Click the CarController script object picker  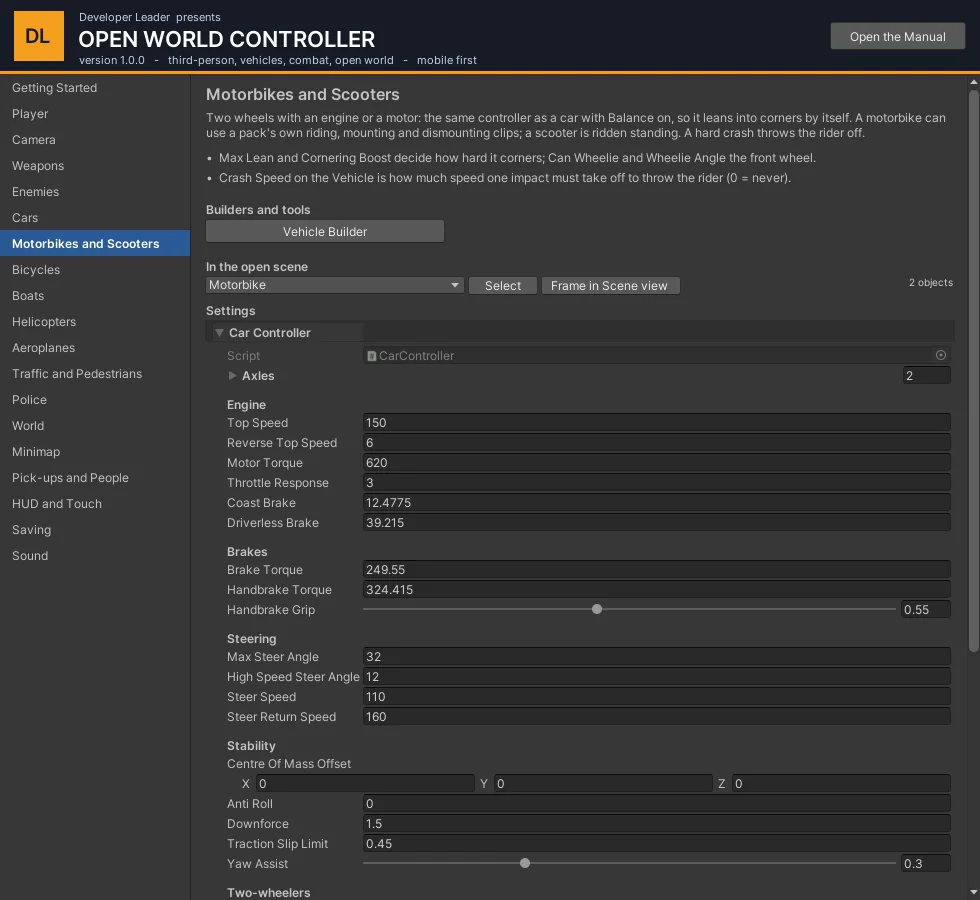click(x=941, y=355)
